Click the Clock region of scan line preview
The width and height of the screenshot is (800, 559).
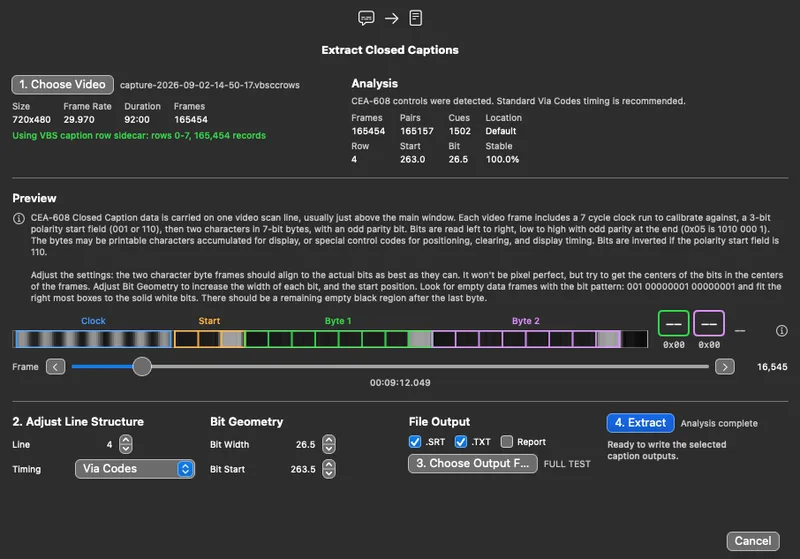tap(93, 339)
